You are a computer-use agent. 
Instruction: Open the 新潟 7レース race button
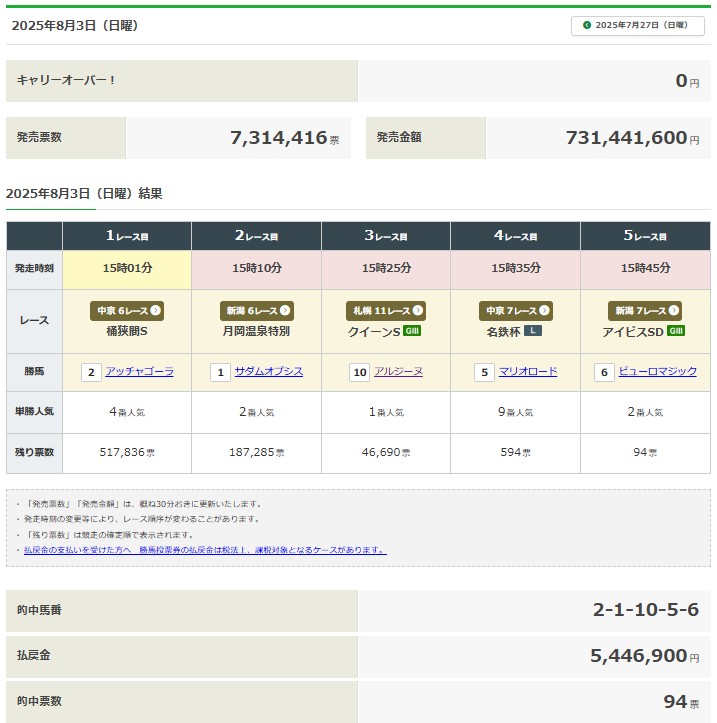[x=644, y=311]
